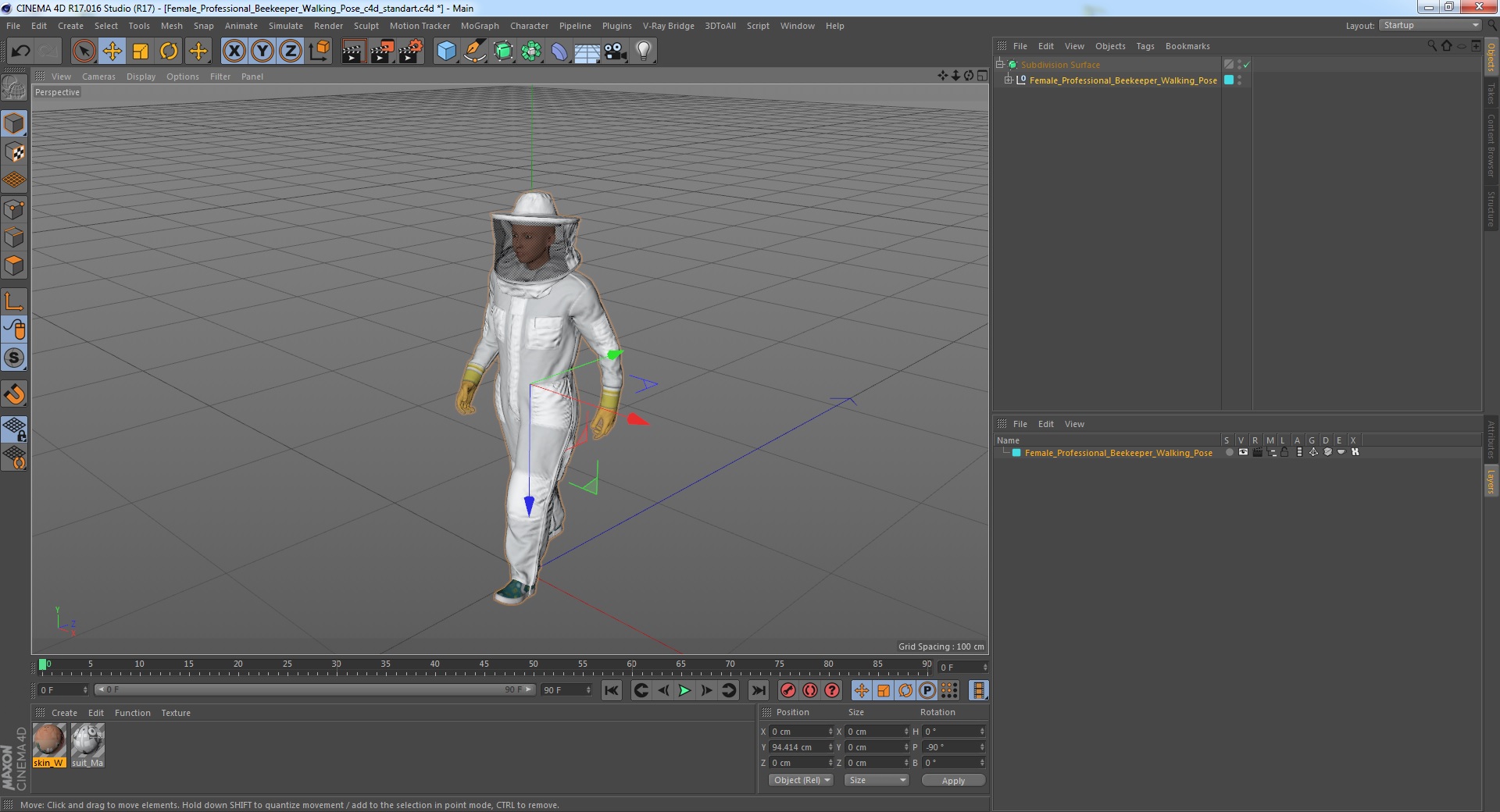Click the magnet snapping icon
This screenshot has width=1500, height=812.
[x=14, y=394]
